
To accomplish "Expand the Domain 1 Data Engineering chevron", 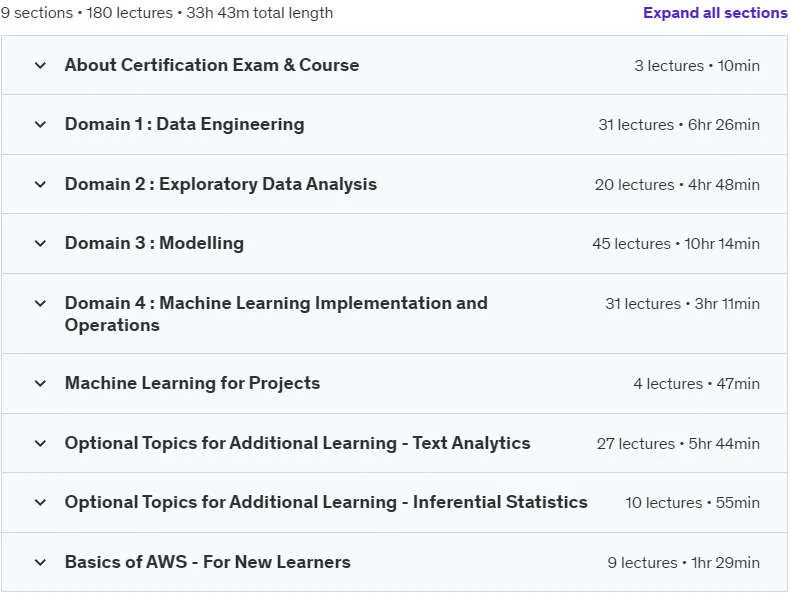I will click(x=40, y=125).
